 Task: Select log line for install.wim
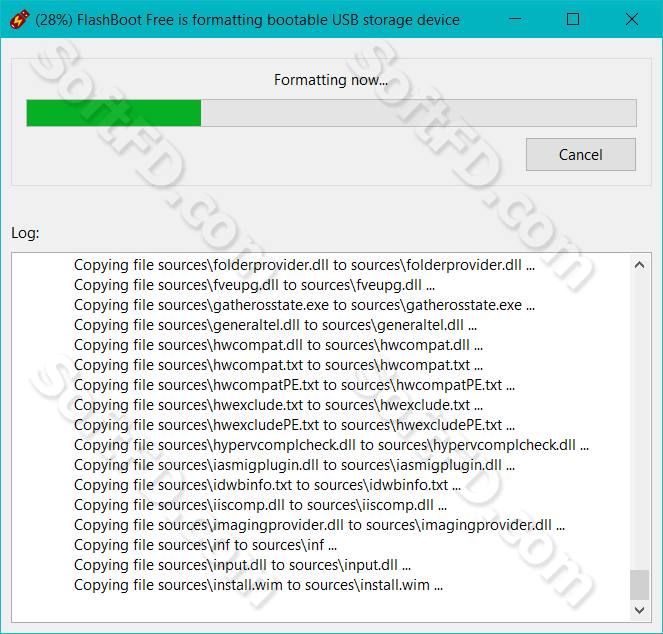coord(258,585)
